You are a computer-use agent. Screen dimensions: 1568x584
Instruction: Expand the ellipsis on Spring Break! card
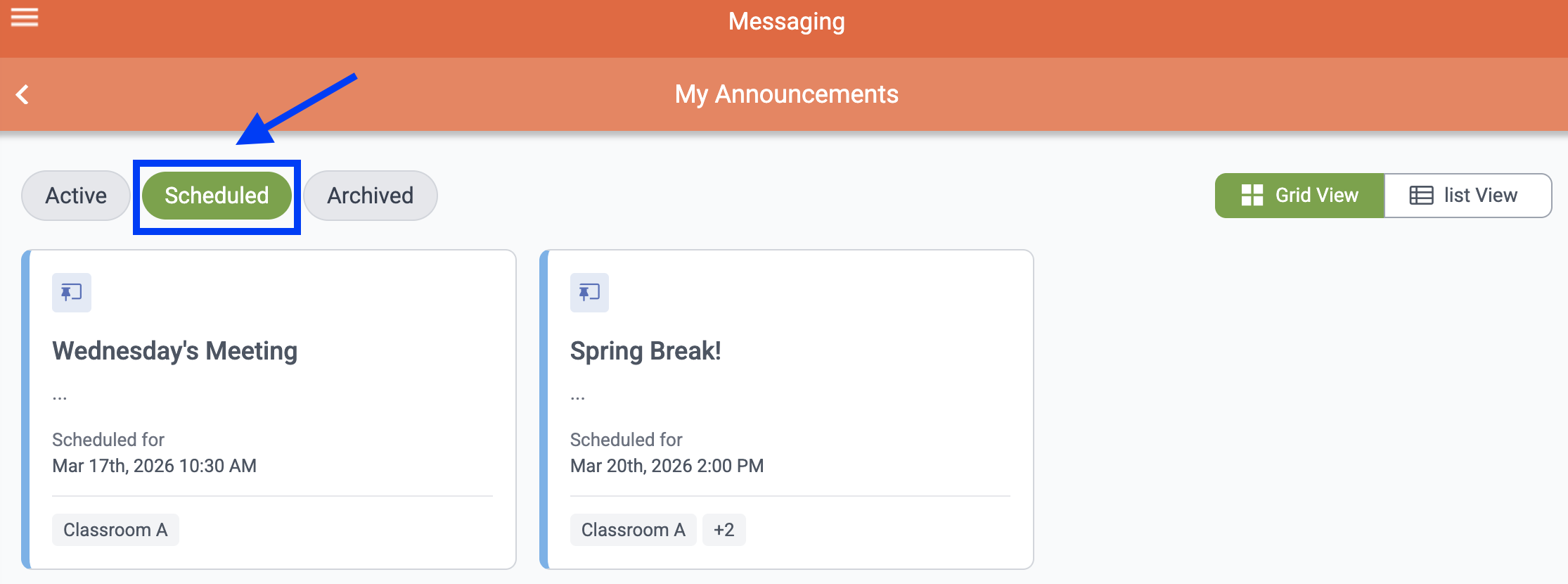[x=577, y=398]
